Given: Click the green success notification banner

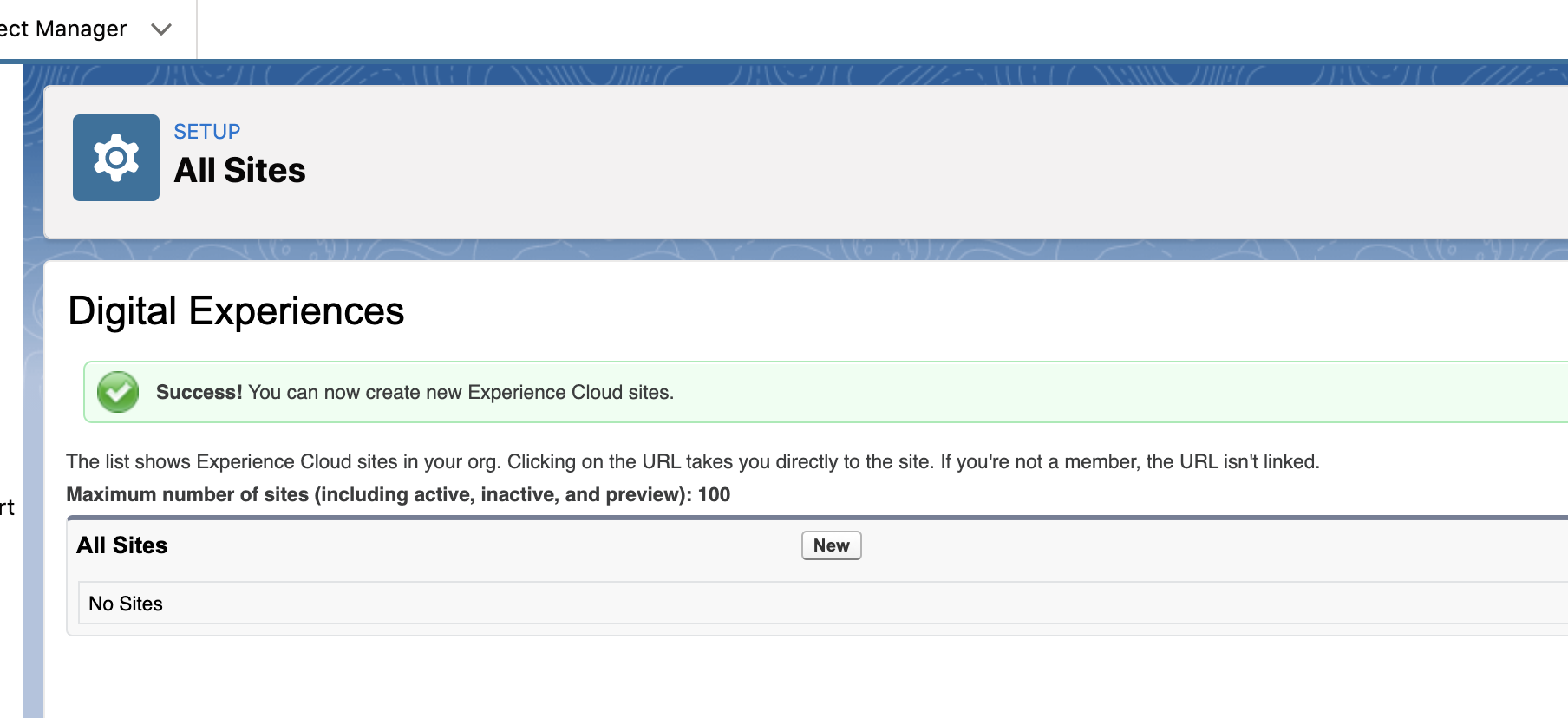Looking at the screenshot, I should pos(826,392).
